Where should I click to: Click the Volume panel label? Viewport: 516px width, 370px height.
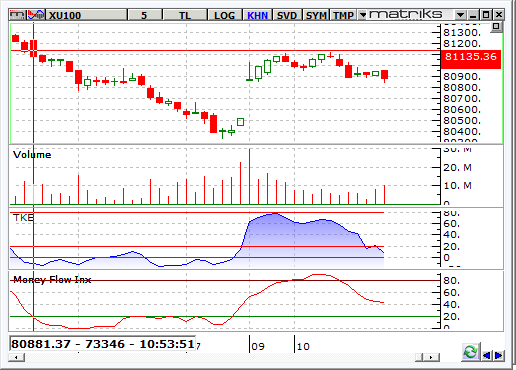[x=32, y=155]
